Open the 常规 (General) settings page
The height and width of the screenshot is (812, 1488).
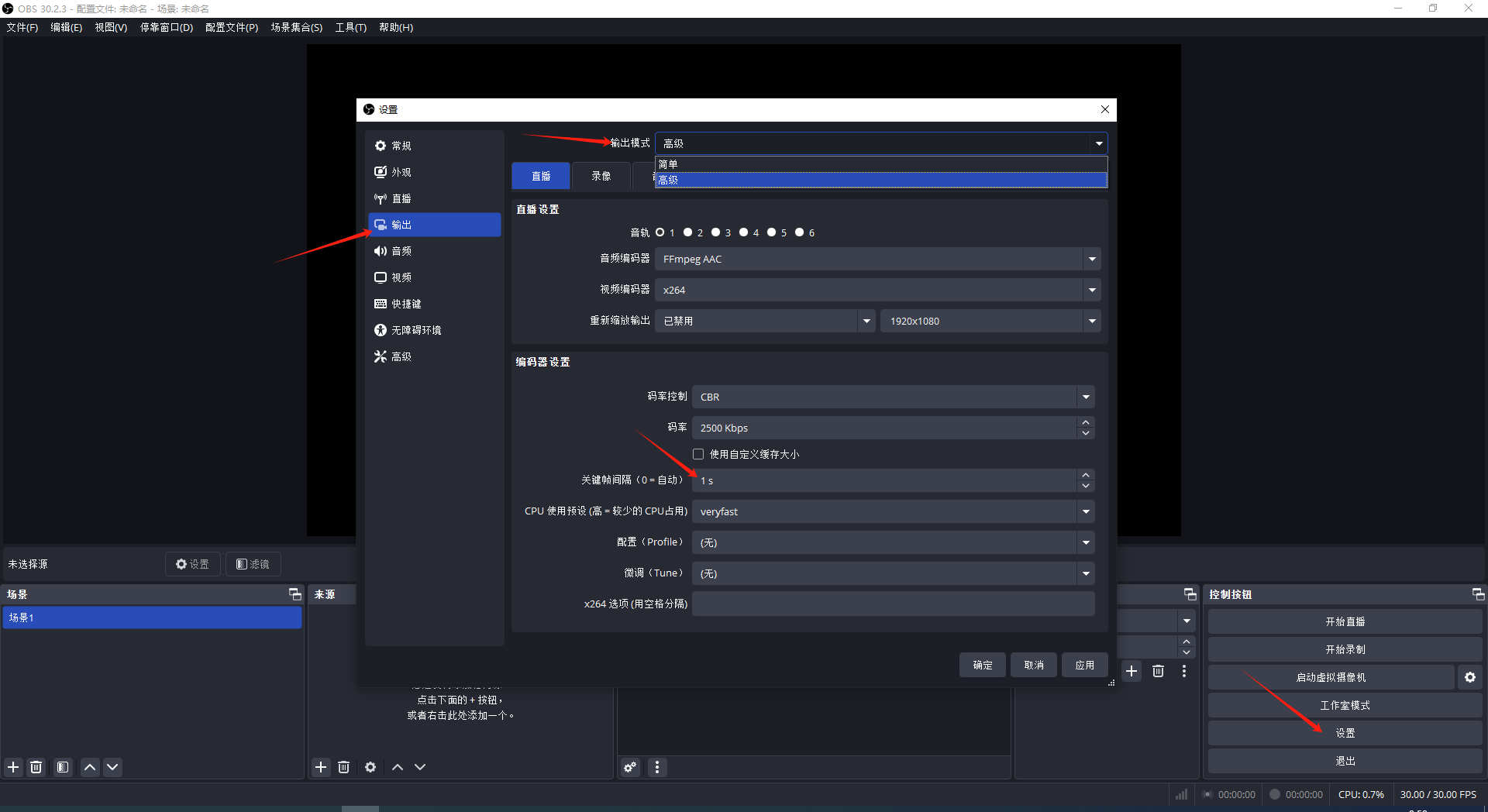(x=434, y=146)
